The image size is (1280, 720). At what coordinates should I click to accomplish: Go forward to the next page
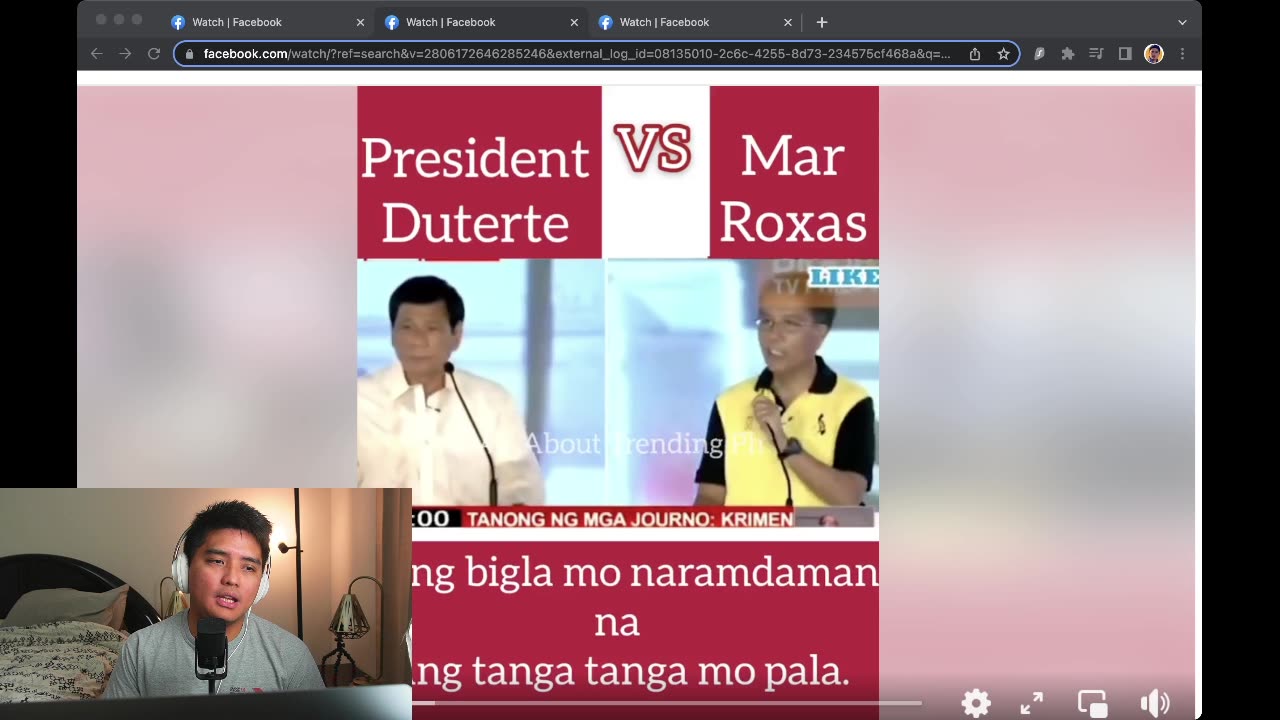(125, 54)
